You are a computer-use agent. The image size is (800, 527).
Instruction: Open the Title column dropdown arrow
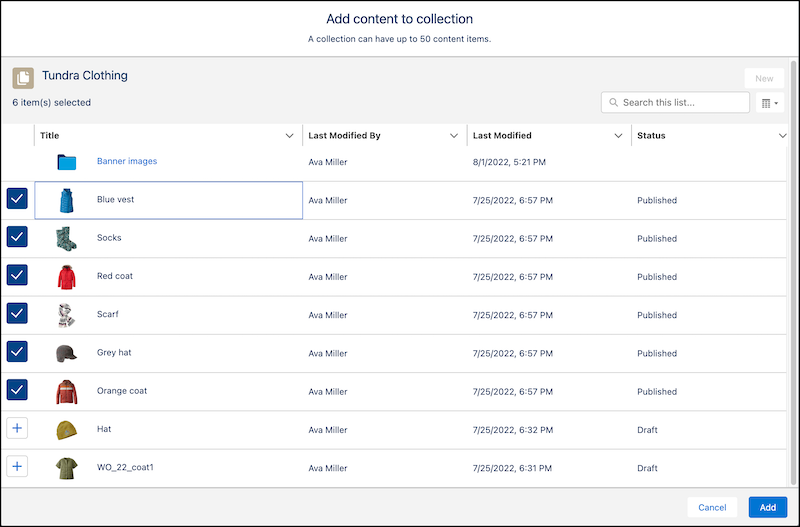point(289,136)
